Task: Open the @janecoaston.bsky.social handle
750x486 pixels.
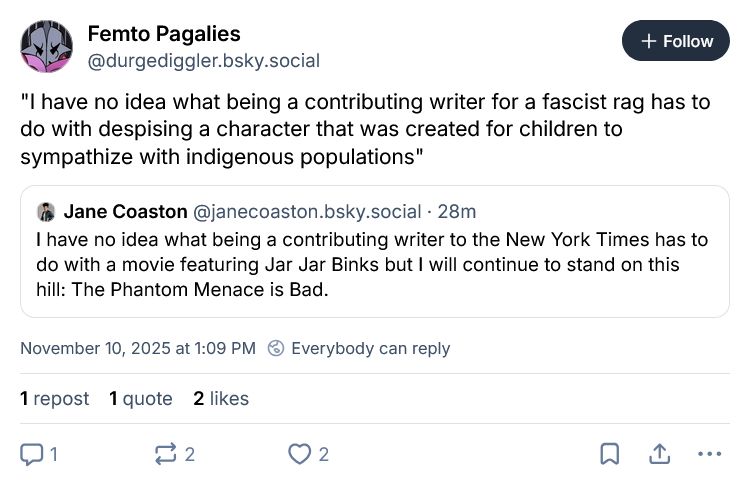Action: 306,212
